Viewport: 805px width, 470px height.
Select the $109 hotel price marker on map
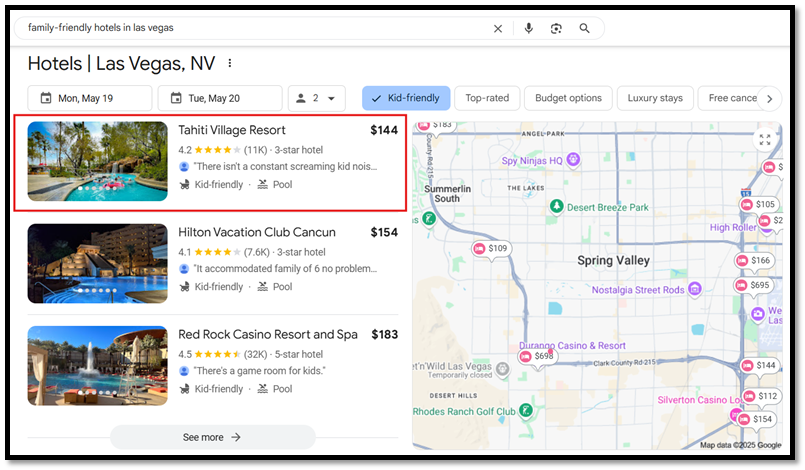(492, 249)
